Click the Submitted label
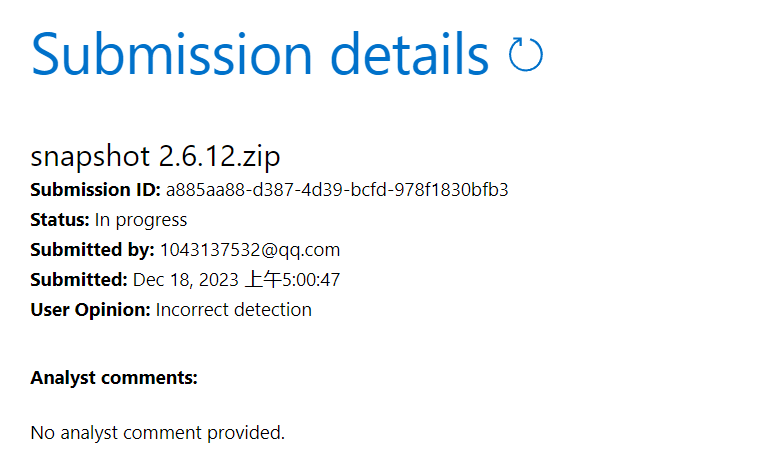 (79, 280)
